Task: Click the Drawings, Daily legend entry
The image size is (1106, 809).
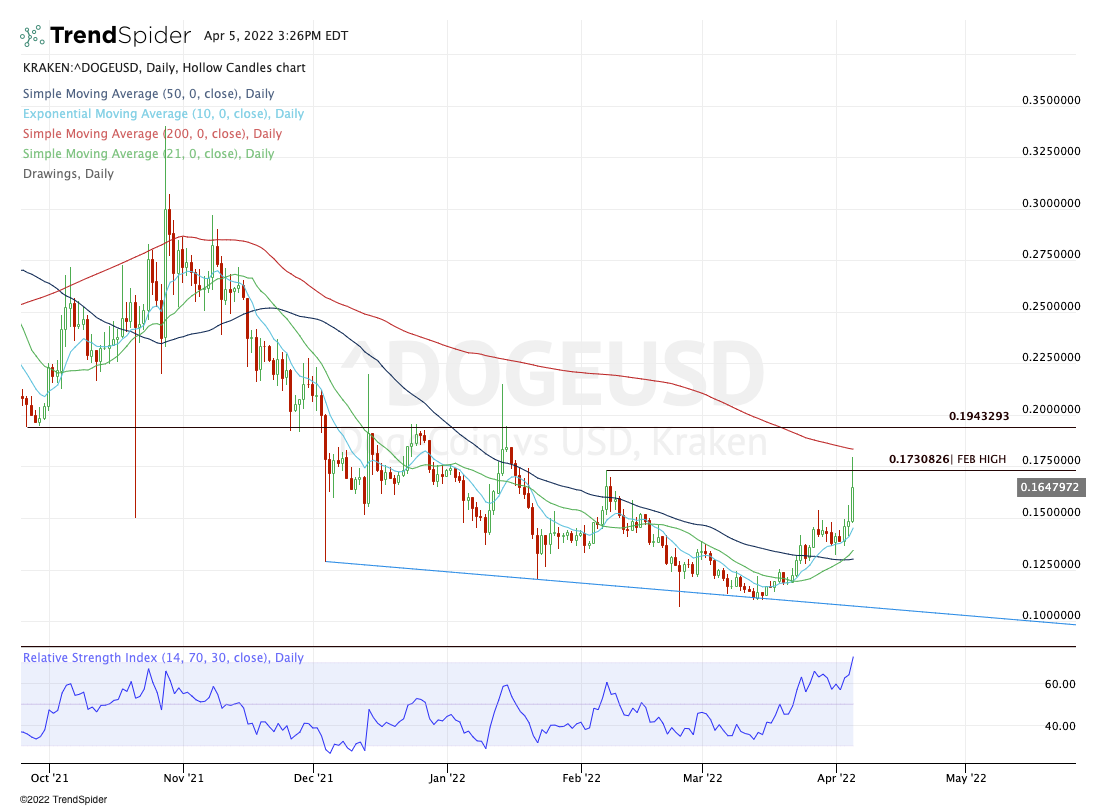Action: tap(68, 174)
